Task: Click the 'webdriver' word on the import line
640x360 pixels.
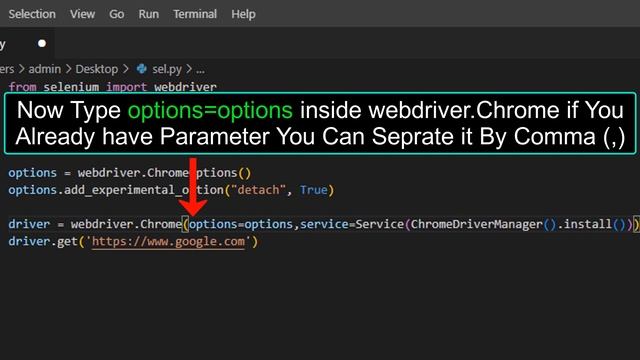Action: [x=185, y=87]
